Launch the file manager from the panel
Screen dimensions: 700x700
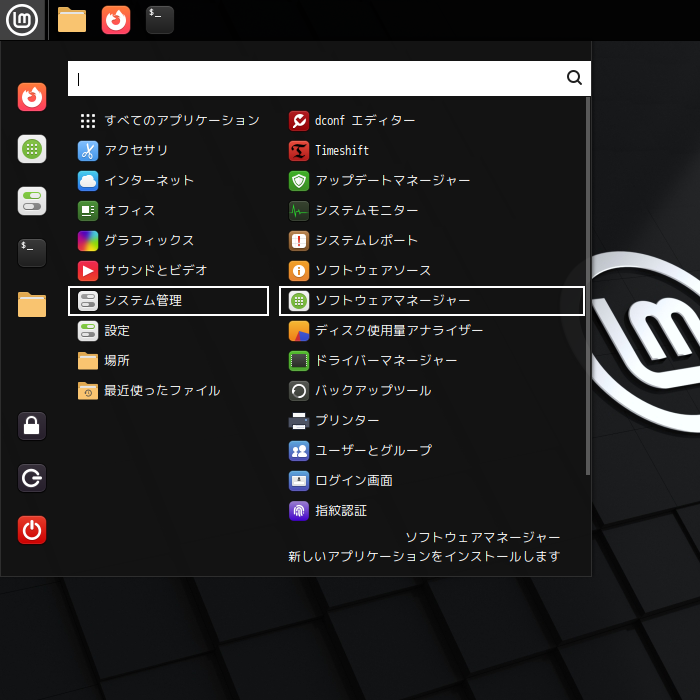pyautogui.click(x=71, y=20)
